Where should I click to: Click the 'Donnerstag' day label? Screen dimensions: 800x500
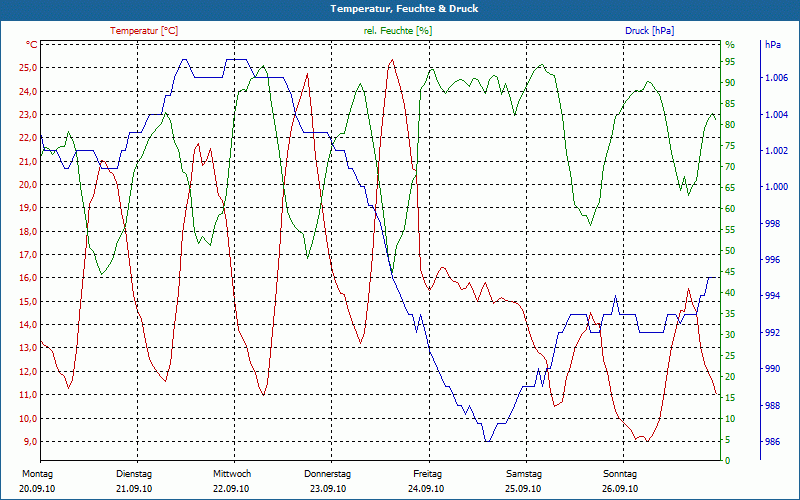(328, 474)
